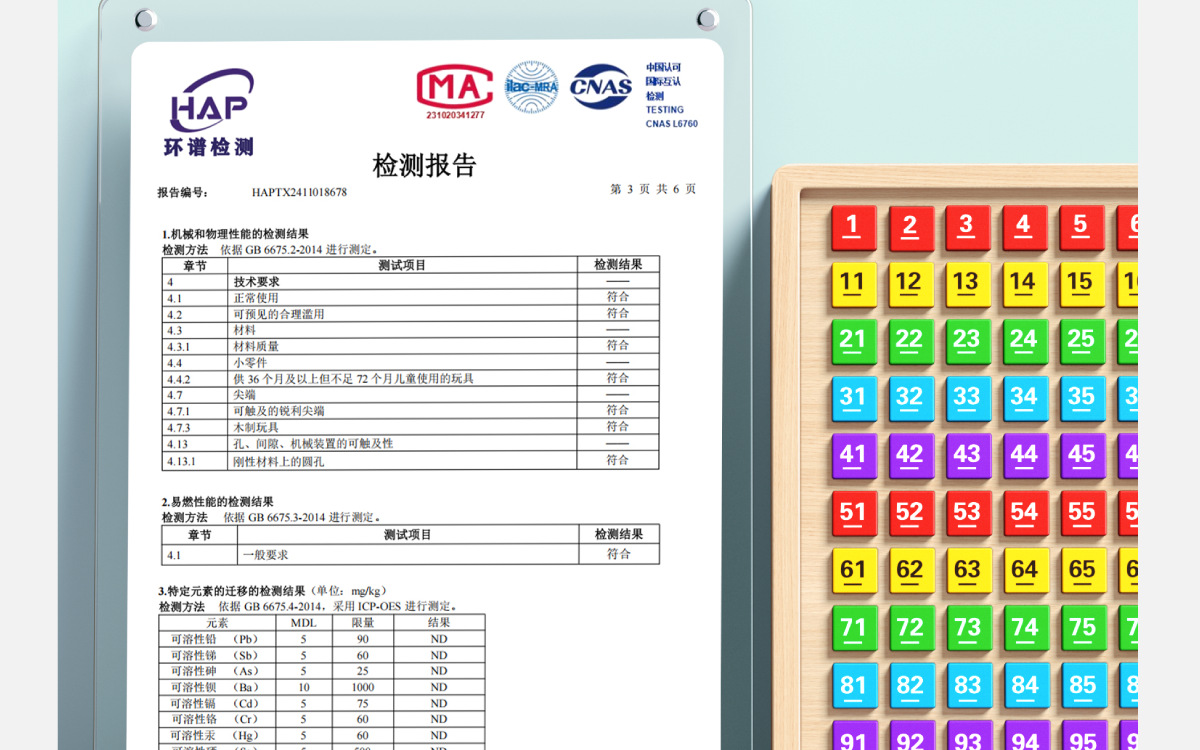
Task: Click the yellow number tile 61
Action: [x=853, y=571]
